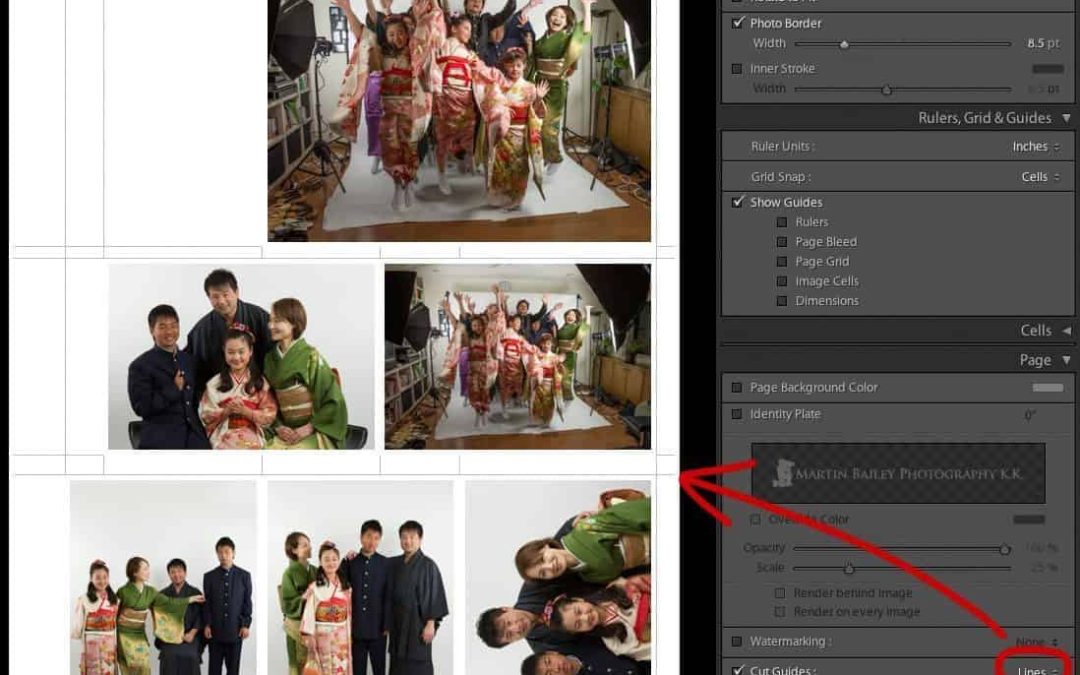The image size is (1080, 675).
Task: Open the Ruler Units dropdown
Action: point(1034,146)
